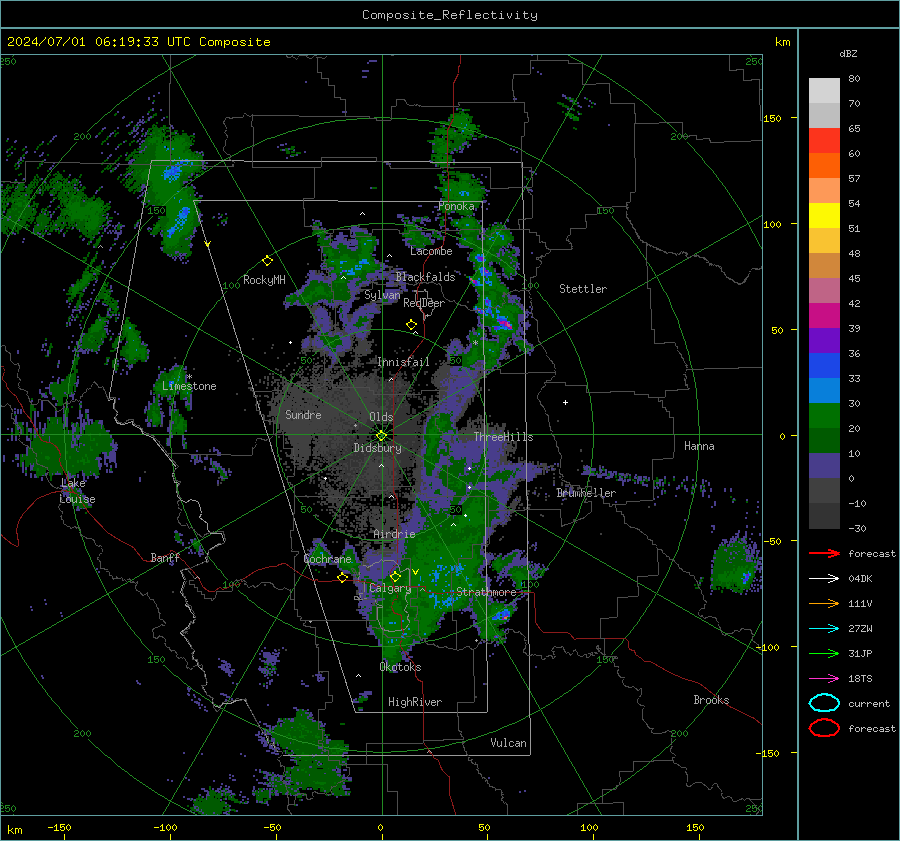Click yellow diamond marker above Calgary label

click(395, 576)
